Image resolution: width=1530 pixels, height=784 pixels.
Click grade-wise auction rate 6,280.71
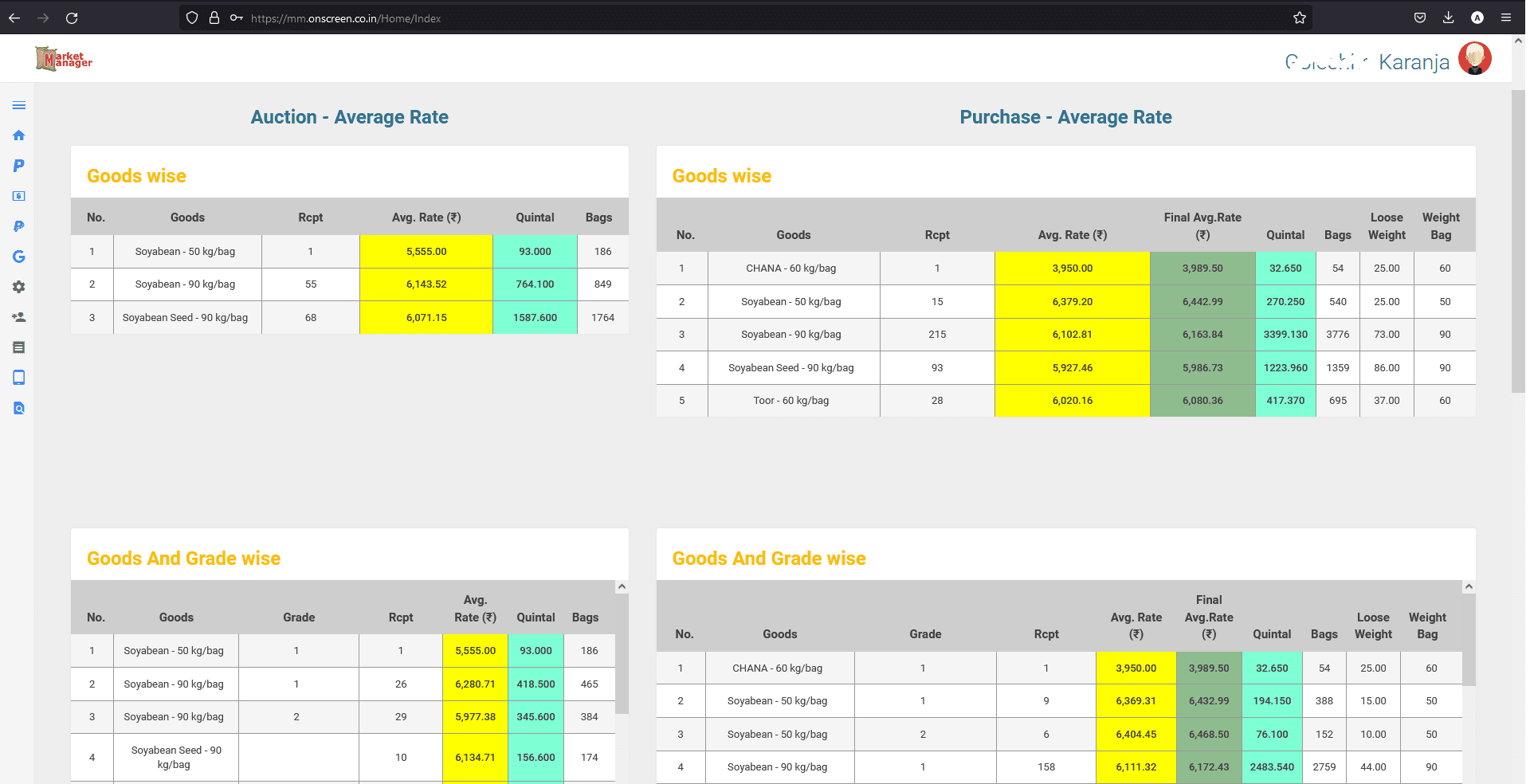tap(475, 684)
